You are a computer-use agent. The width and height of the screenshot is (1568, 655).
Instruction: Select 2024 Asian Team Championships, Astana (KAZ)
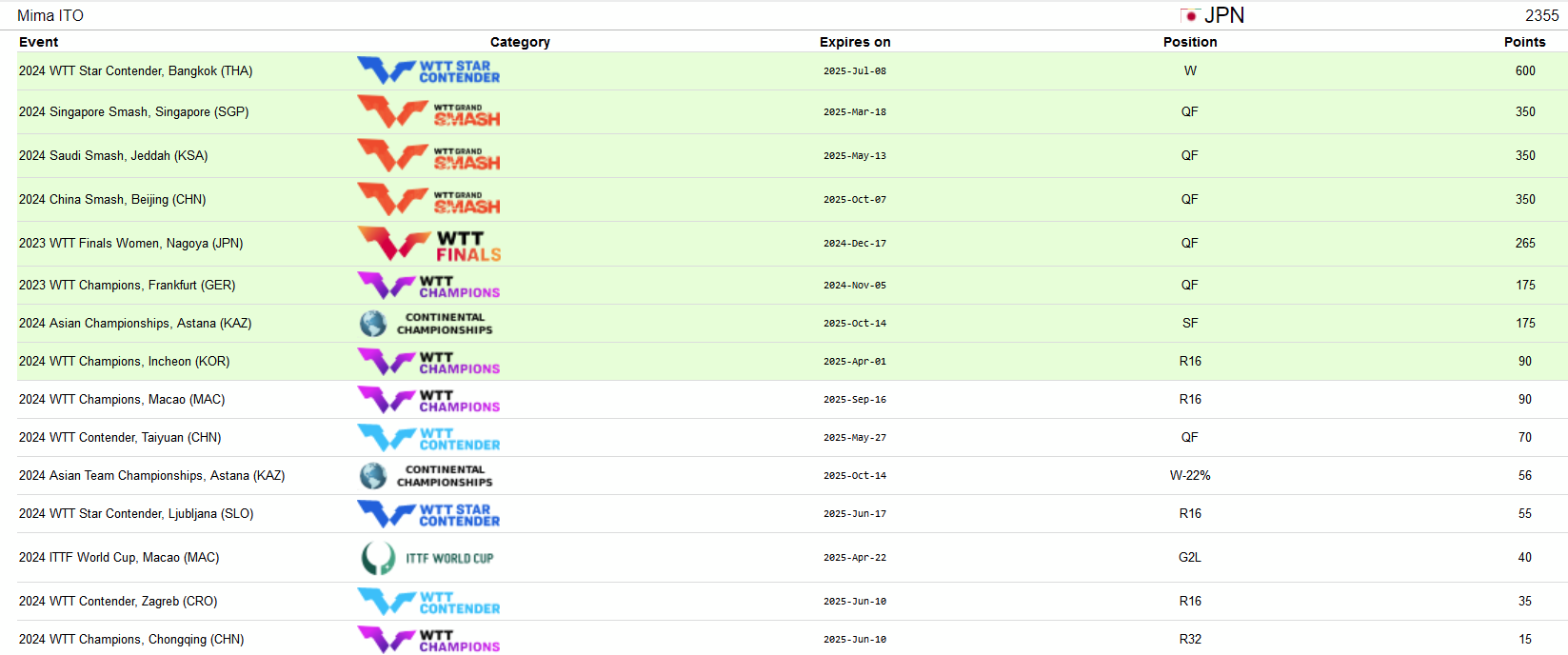pos(152,476)
